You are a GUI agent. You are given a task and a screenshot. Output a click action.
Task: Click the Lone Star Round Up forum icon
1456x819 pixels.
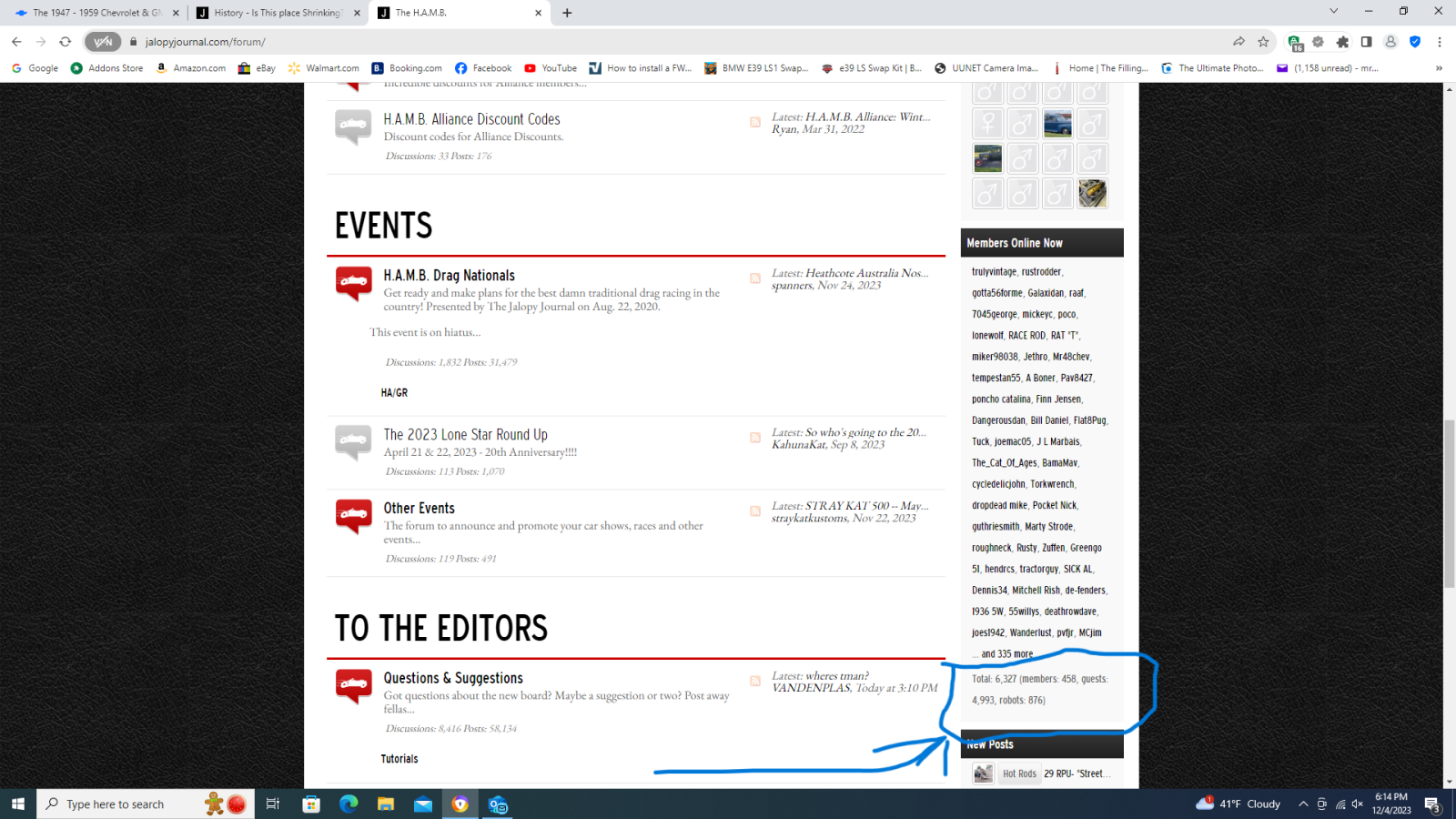[x=353, y=443]
